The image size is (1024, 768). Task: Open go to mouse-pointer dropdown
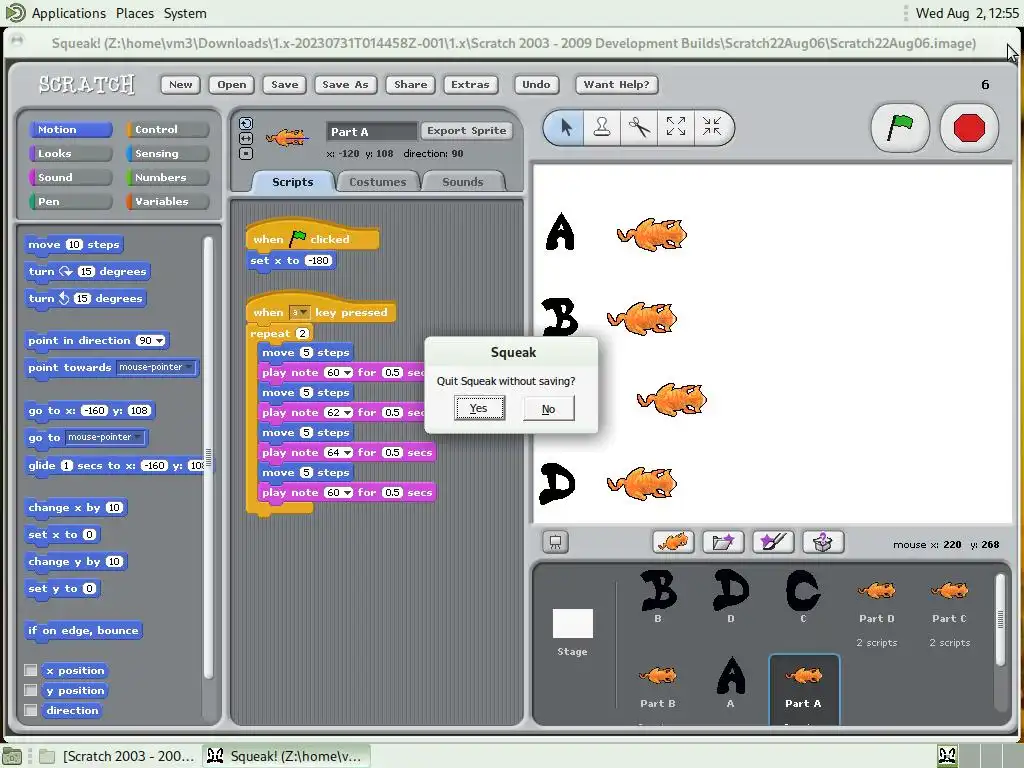tap(138, 437)
